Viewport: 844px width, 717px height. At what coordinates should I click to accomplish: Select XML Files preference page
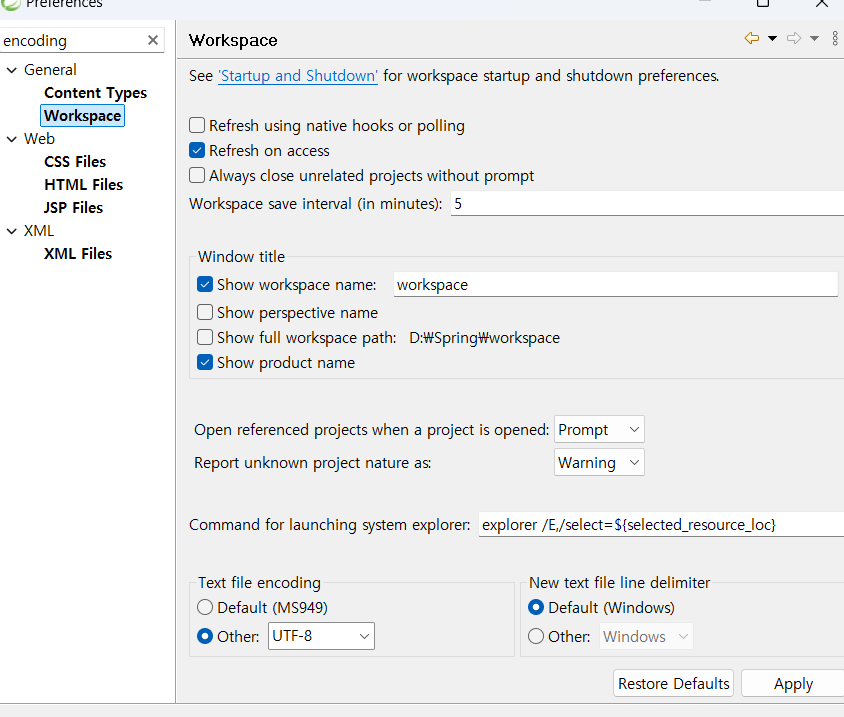pyautogui.click(x=78, y=254)
